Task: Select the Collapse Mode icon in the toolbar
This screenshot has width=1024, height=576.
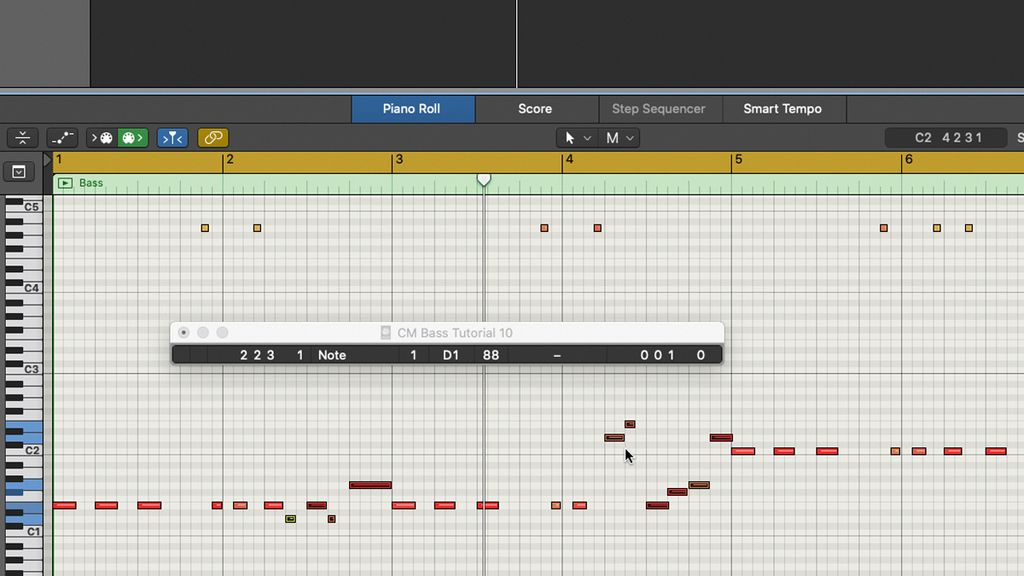Action: click(x=22, y=137)
